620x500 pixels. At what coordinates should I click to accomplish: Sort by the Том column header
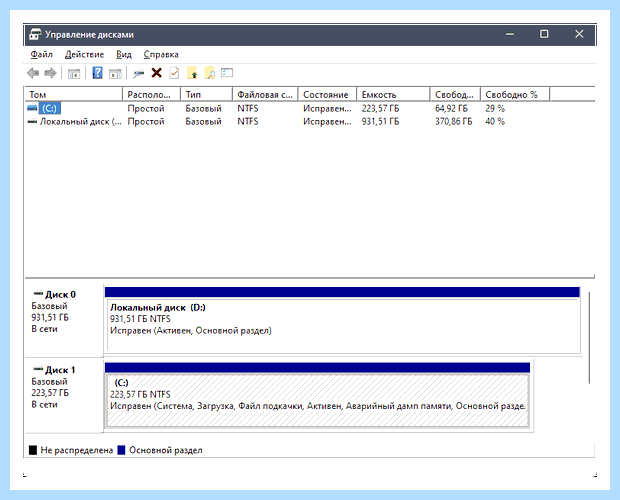74,94
